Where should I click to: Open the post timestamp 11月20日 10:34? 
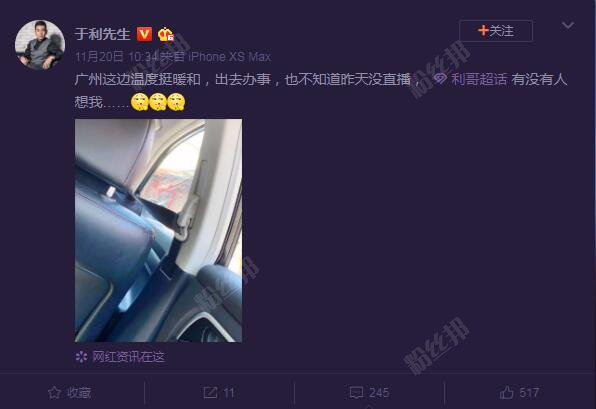click(x=116, y=57)
